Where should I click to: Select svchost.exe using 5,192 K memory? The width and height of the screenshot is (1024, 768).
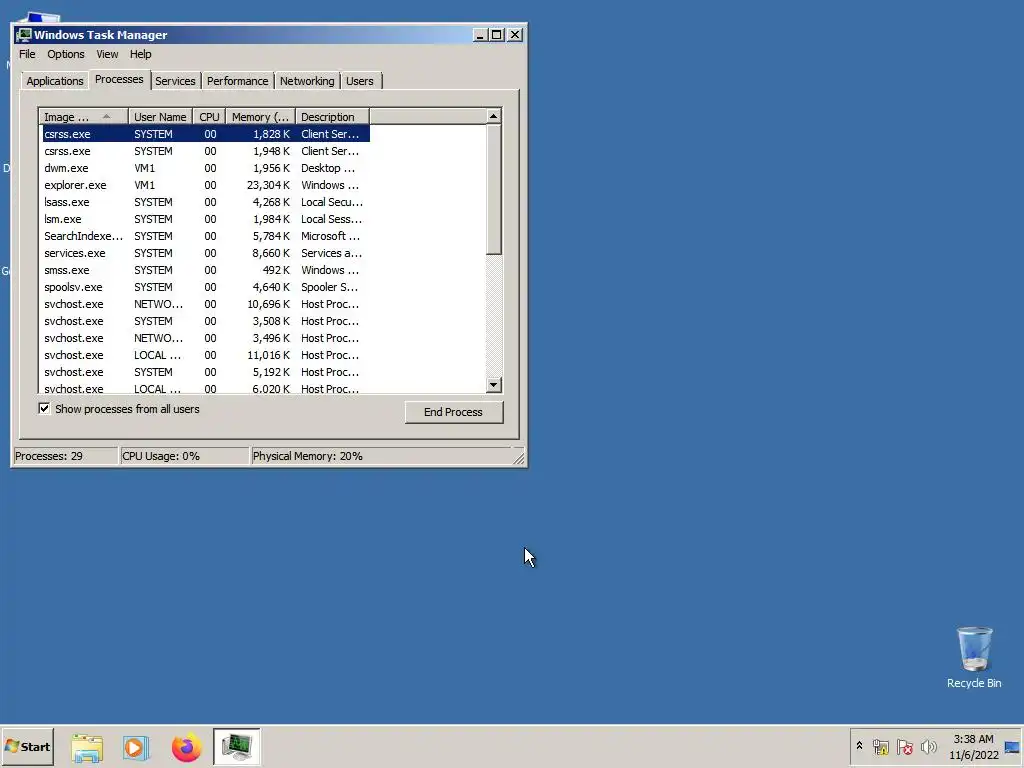tap(206, 372)
